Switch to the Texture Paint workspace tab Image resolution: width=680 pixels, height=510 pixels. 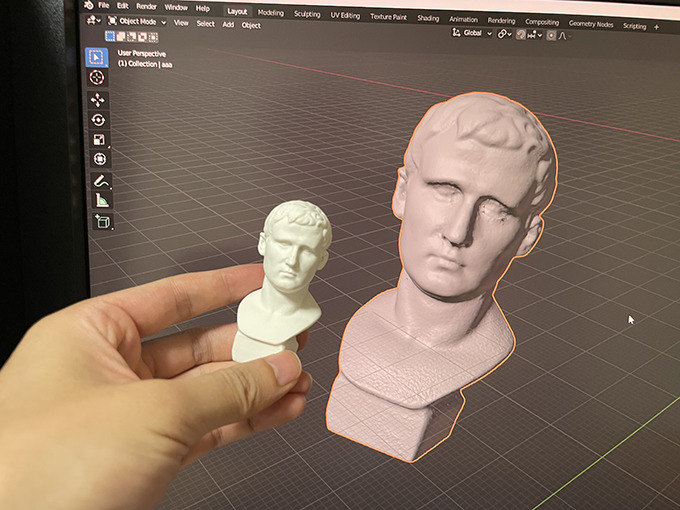[x=389, y=17]
